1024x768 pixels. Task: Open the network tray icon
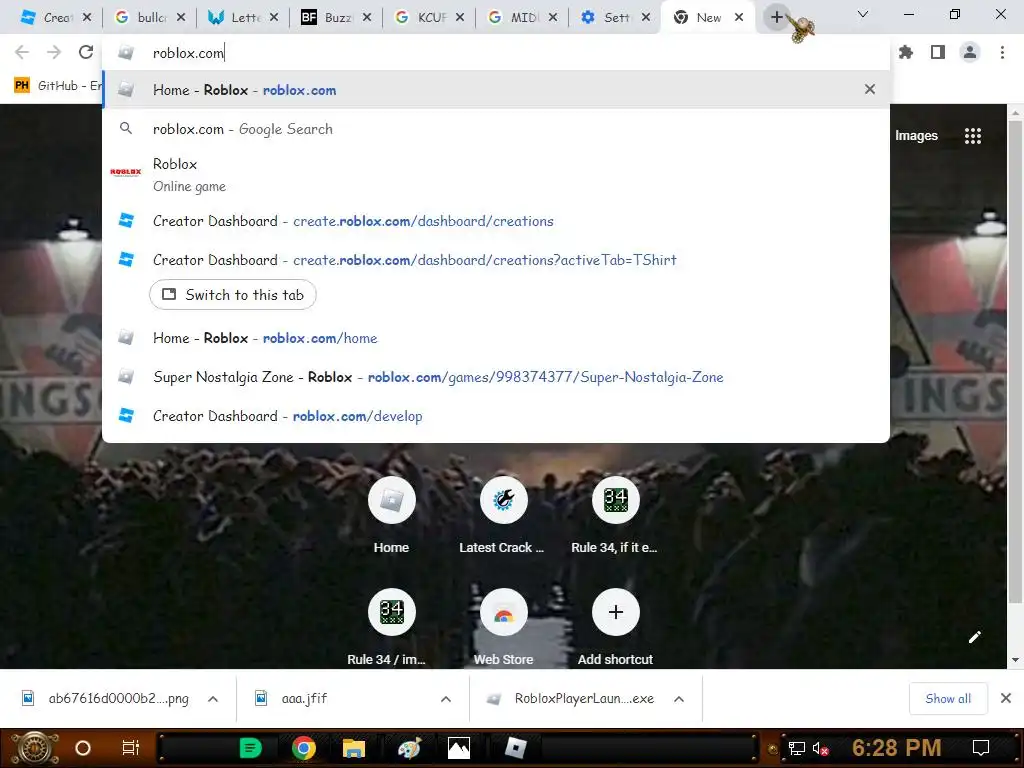coord(797,748)
